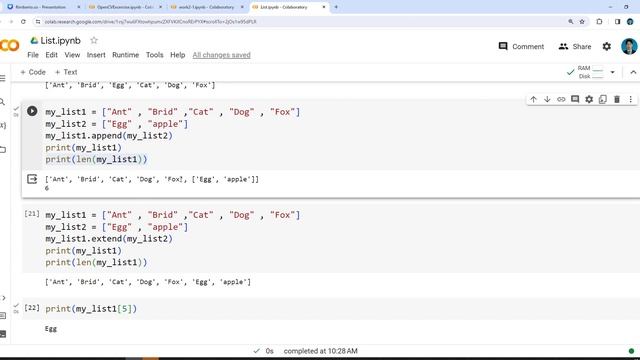
Task: Click the List.ipynb notebook title
Action: coord(60,40)
